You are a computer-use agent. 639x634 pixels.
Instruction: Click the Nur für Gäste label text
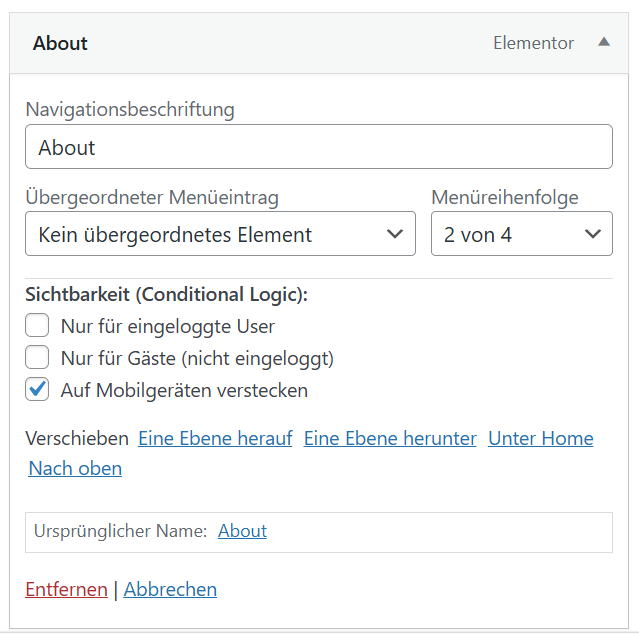coord(197,358)
